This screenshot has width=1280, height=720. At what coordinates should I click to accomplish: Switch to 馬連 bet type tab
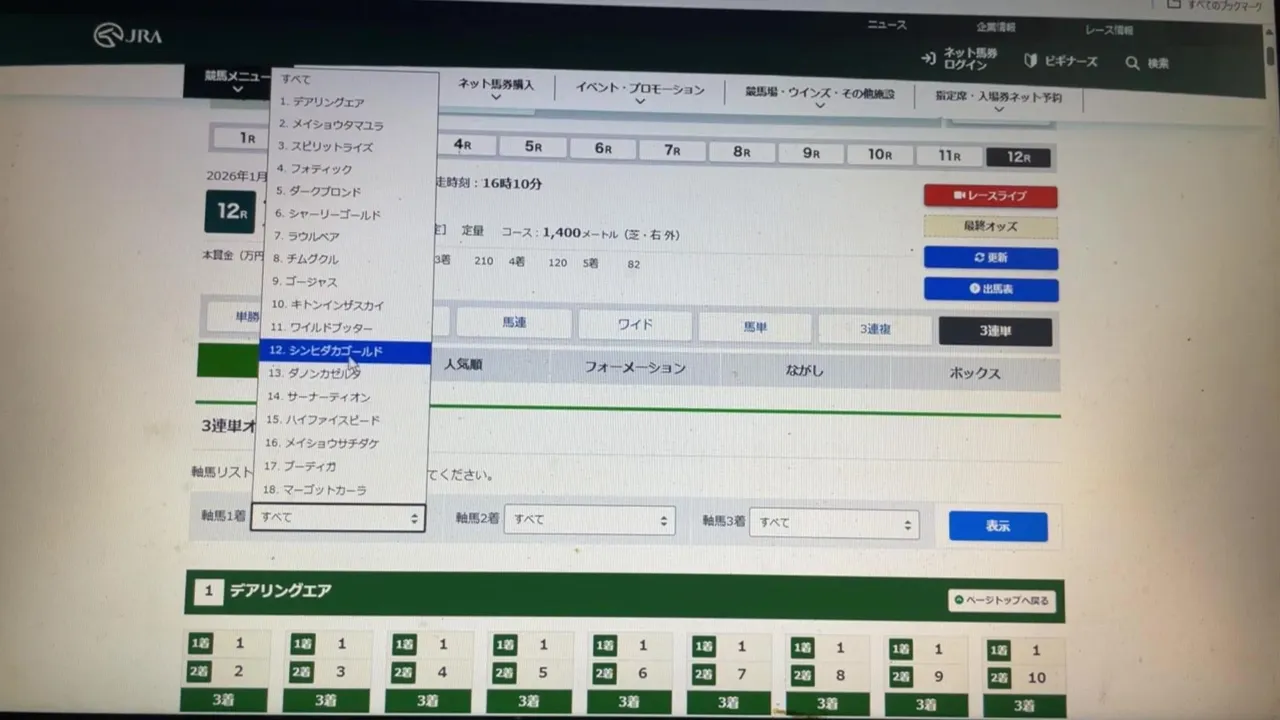[514, 323]
